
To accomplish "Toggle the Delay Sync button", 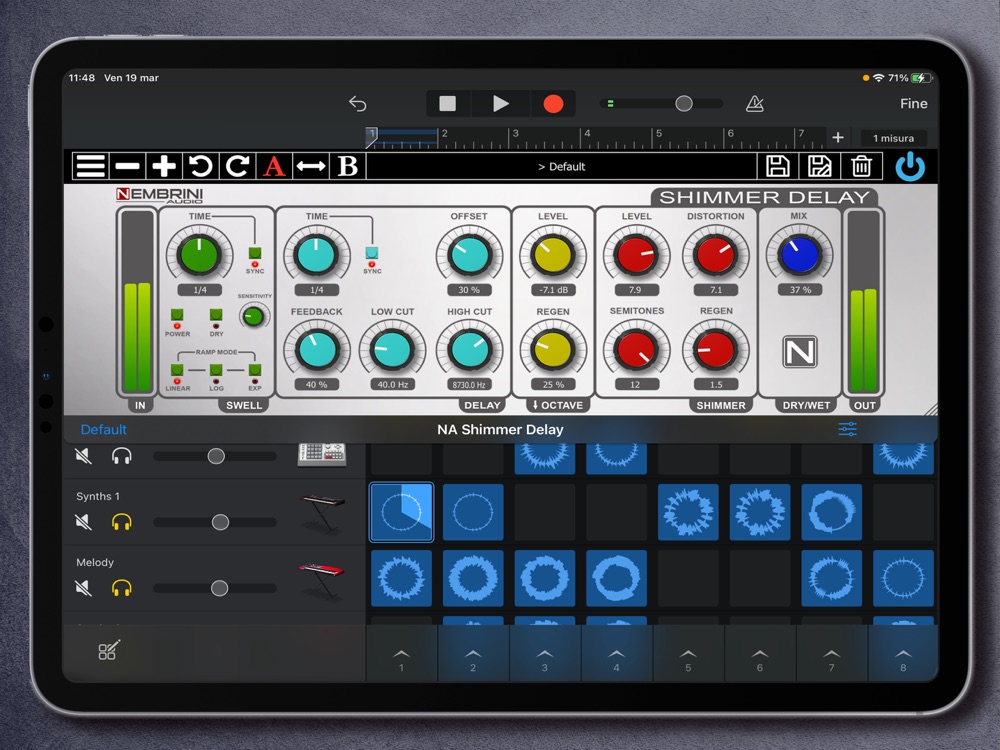I will [x=372, y=253].
